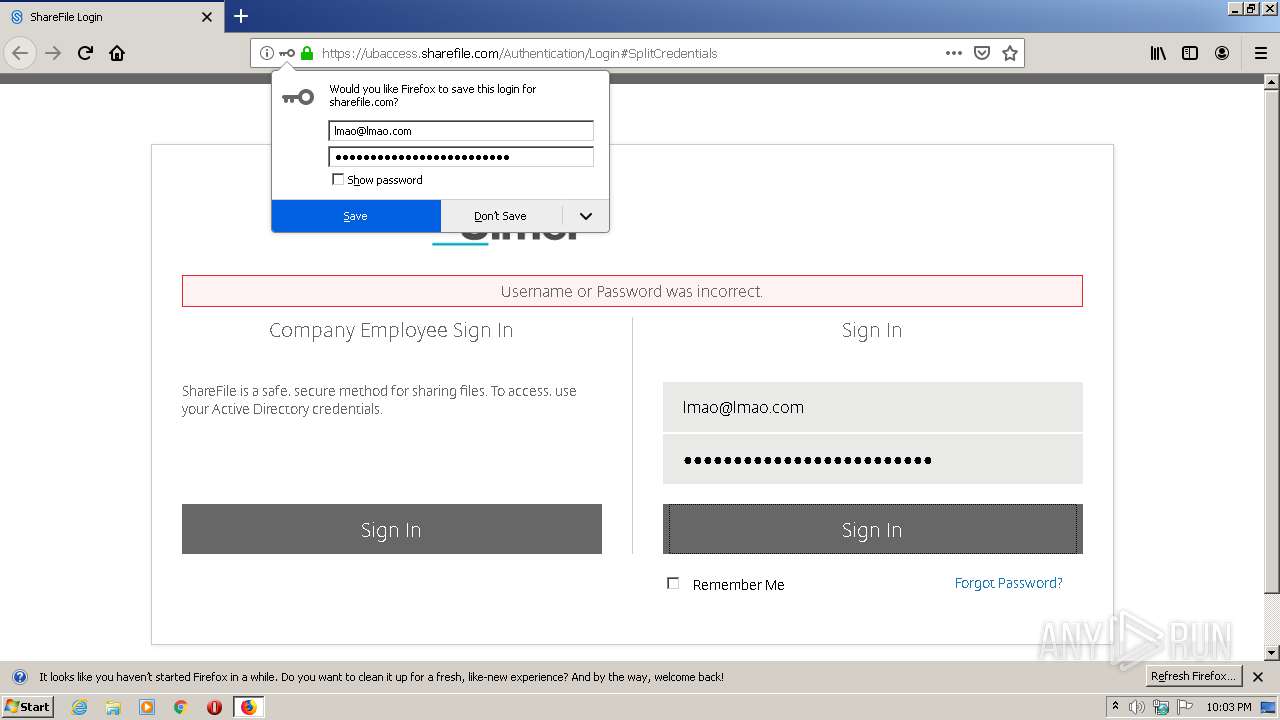Click the right-side Sign In button
This screenshot has width=1280, height=720.
[x=872, y=529]
